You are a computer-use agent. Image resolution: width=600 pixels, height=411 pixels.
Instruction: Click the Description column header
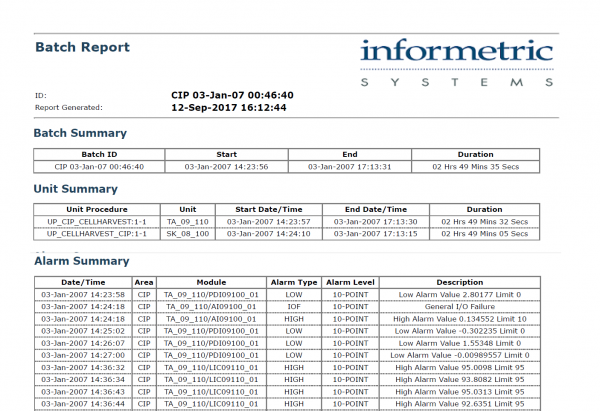(460, 282)
